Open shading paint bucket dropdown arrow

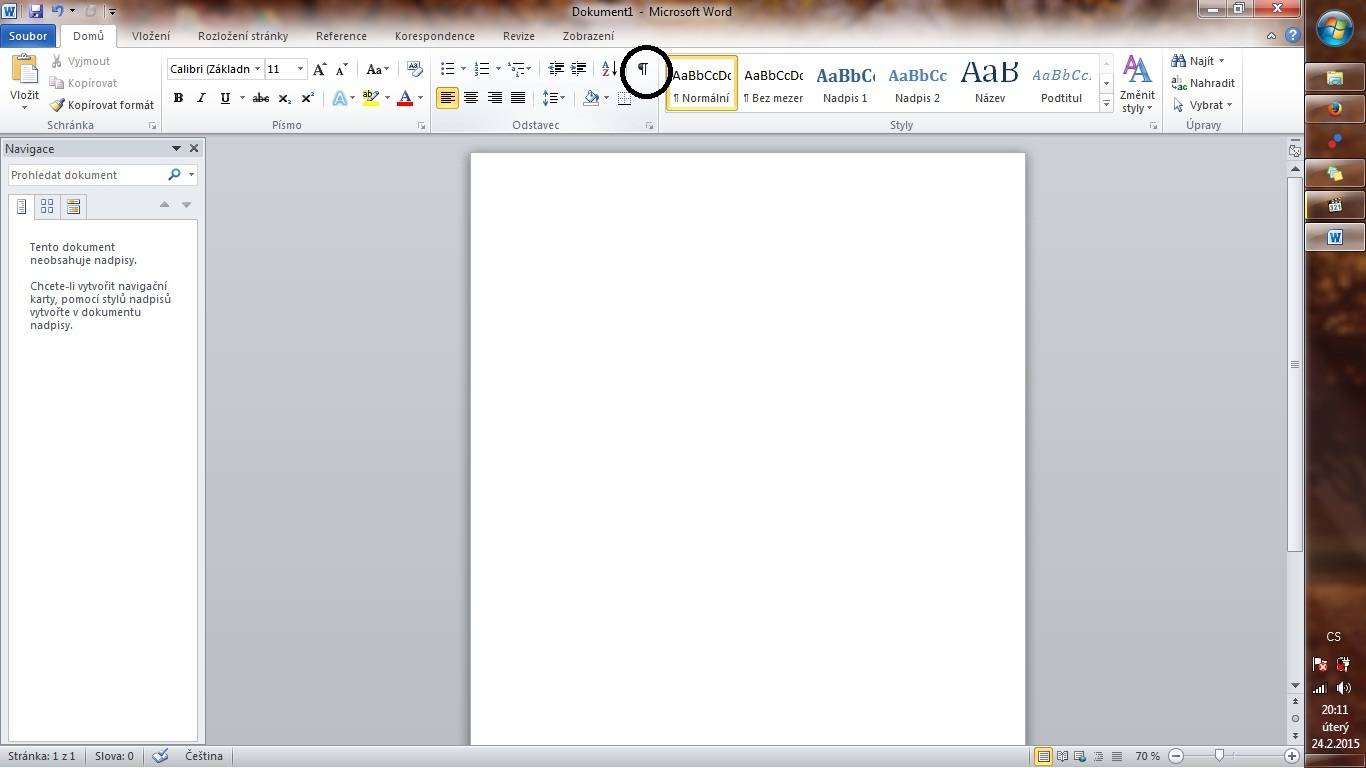click(606, 98)
